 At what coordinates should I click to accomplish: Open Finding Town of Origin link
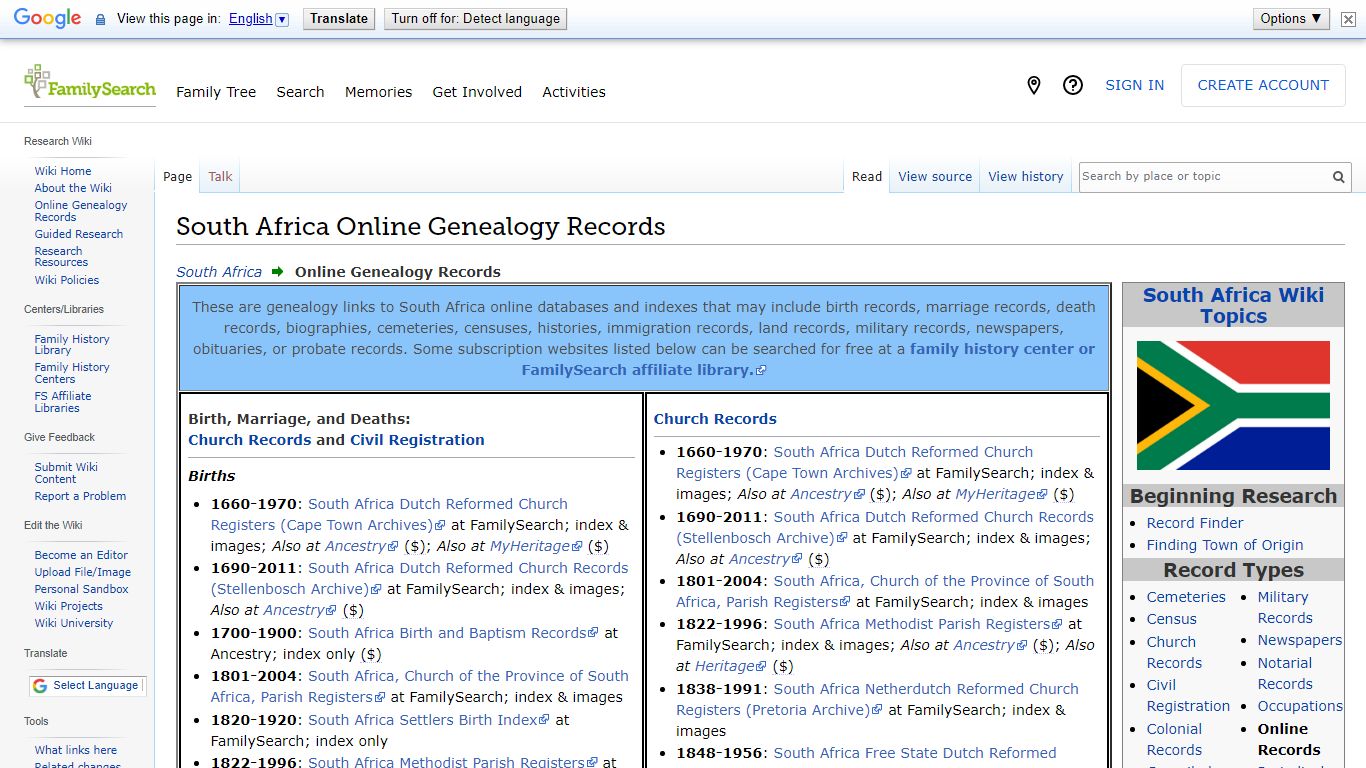(x=1225, y=545)
